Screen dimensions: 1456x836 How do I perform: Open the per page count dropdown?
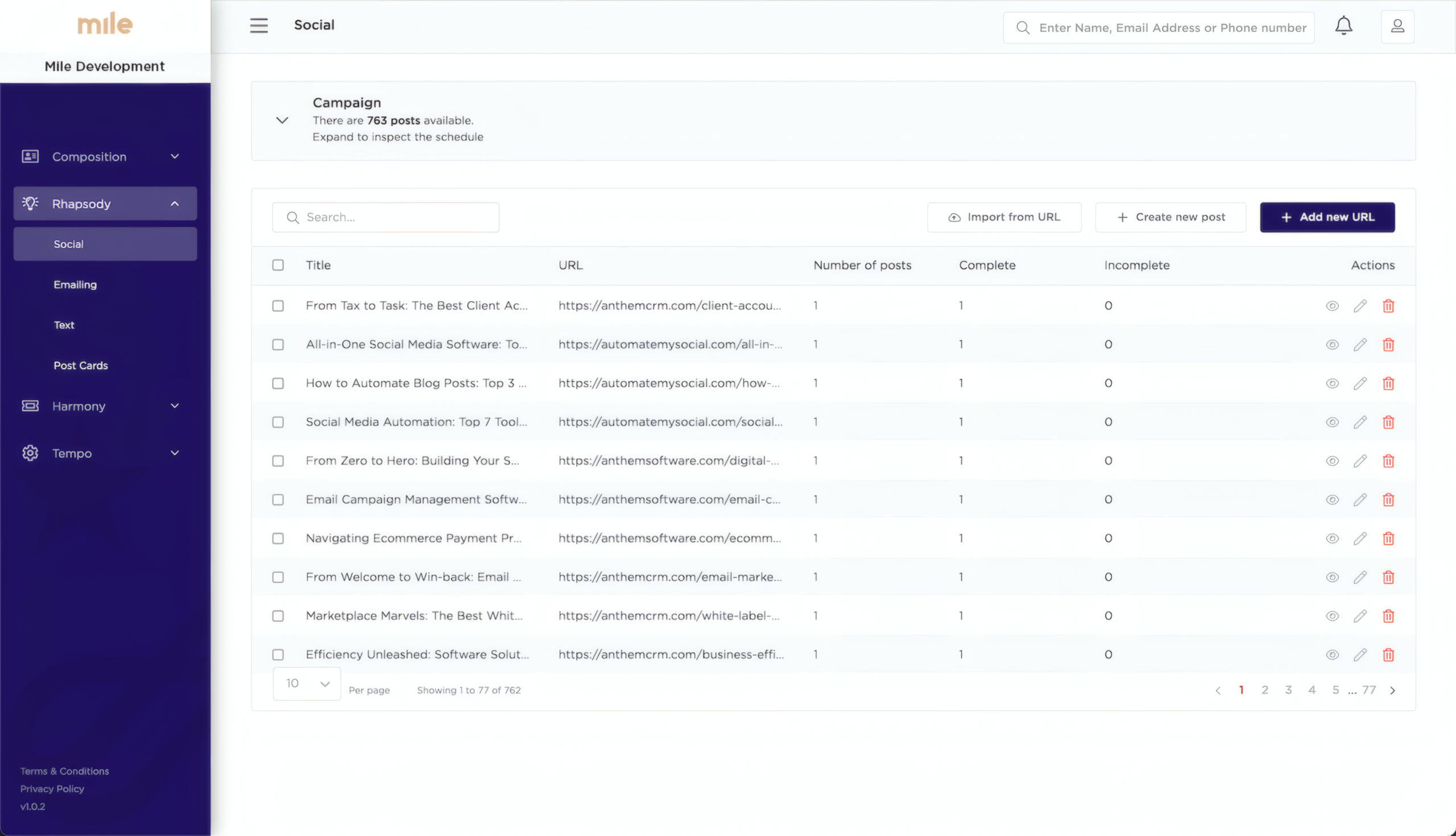pos(307,683)
